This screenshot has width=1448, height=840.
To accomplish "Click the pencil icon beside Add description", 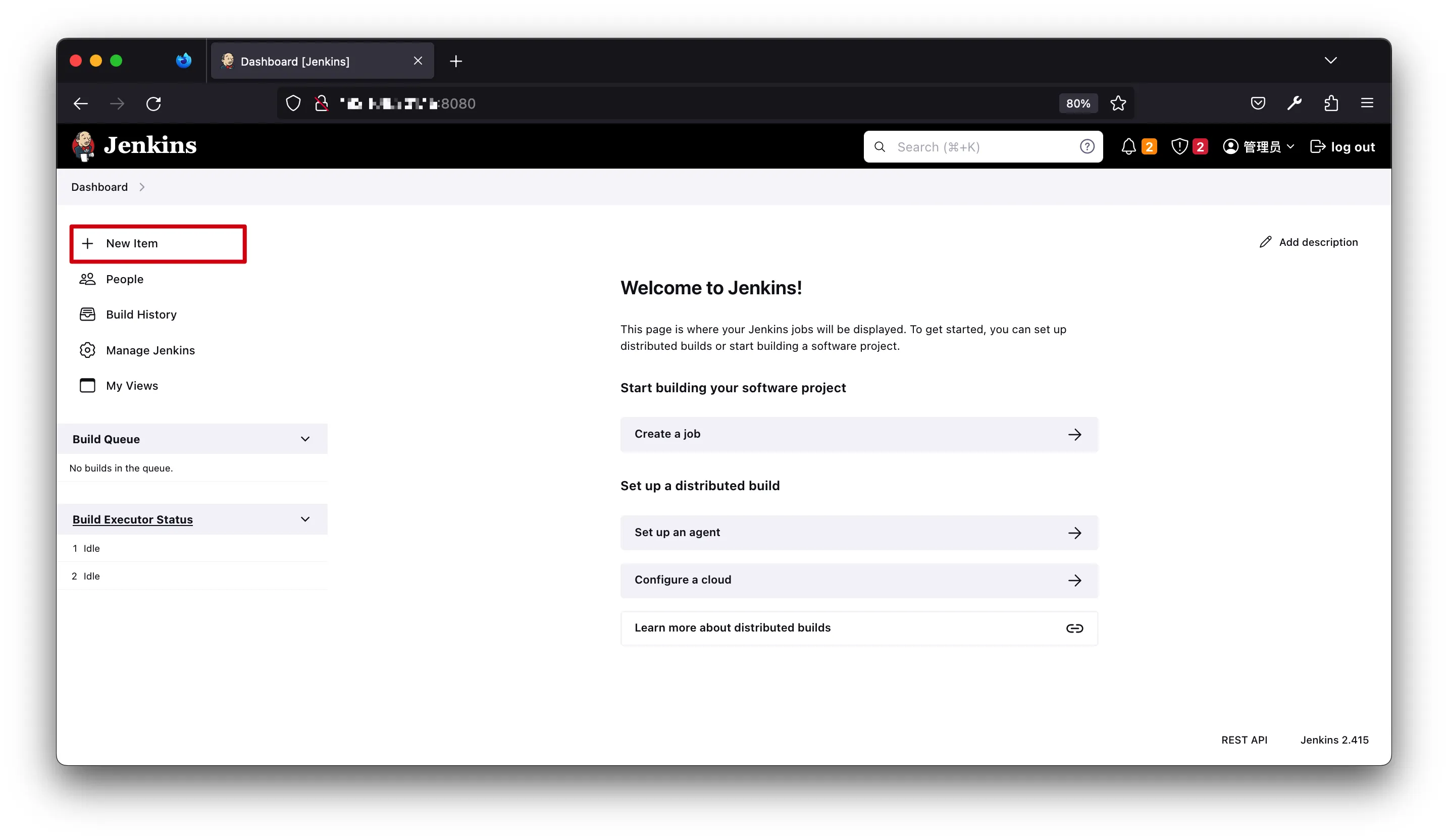I will tap(1265, 242).
